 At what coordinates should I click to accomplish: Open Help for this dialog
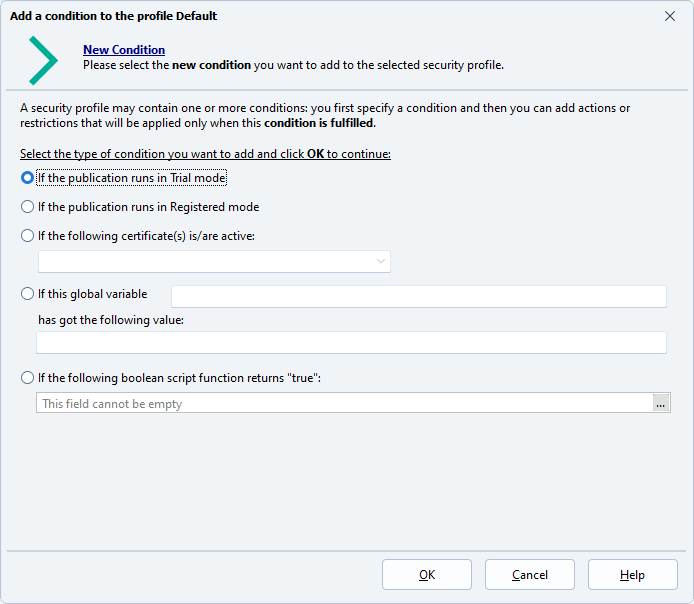coord(633,575)
